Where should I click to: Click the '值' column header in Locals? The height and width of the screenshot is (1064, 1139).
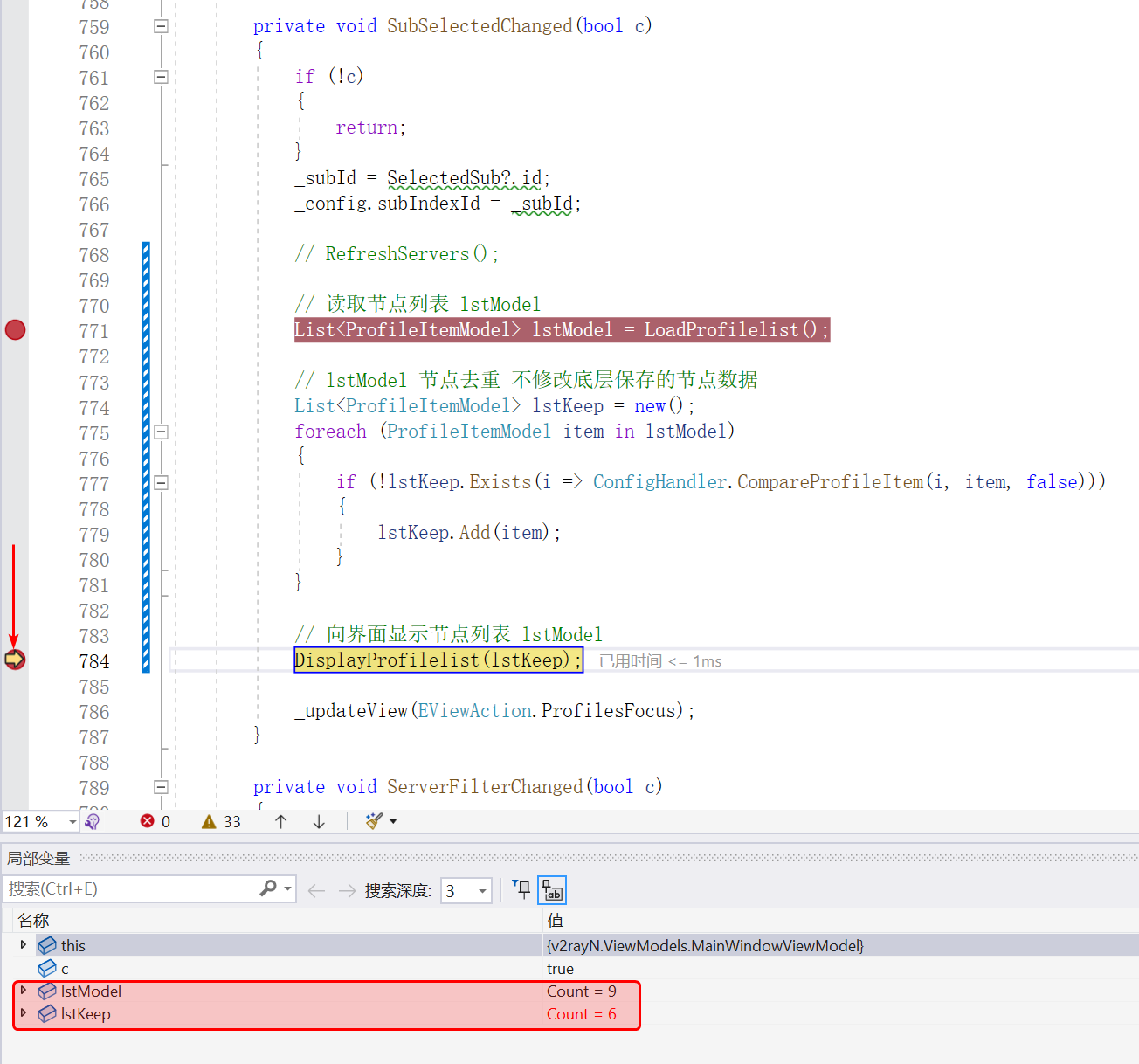pos(556,920)
